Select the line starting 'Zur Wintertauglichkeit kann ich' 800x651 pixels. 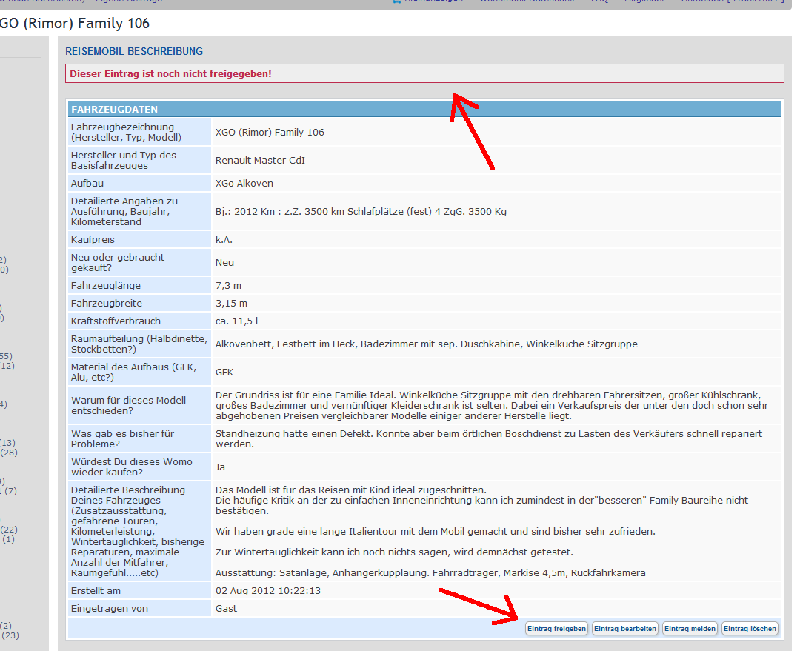394,552
